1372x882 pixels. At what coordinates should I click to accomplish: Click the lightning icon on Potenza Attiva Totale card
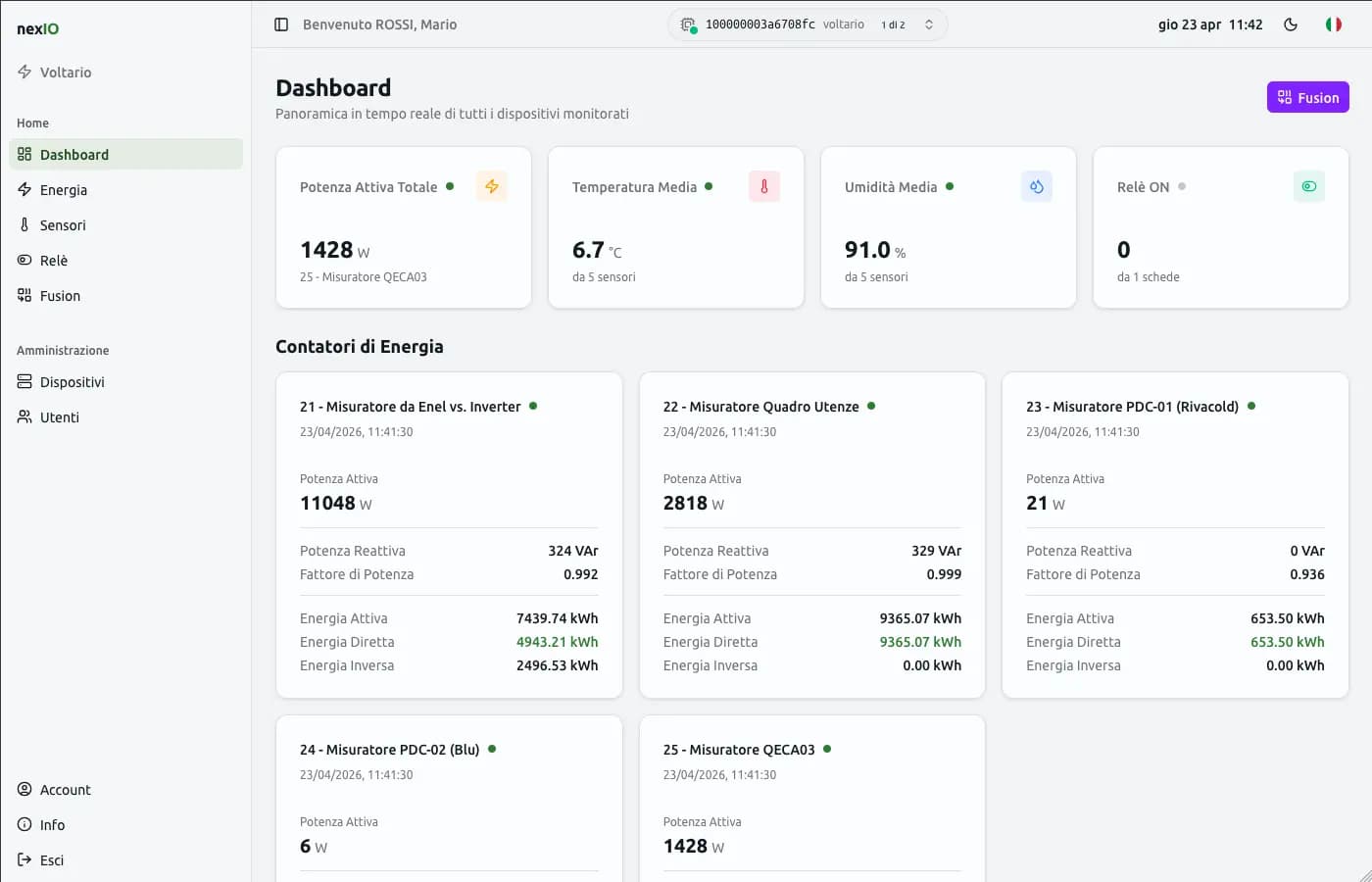pos(492,186)
